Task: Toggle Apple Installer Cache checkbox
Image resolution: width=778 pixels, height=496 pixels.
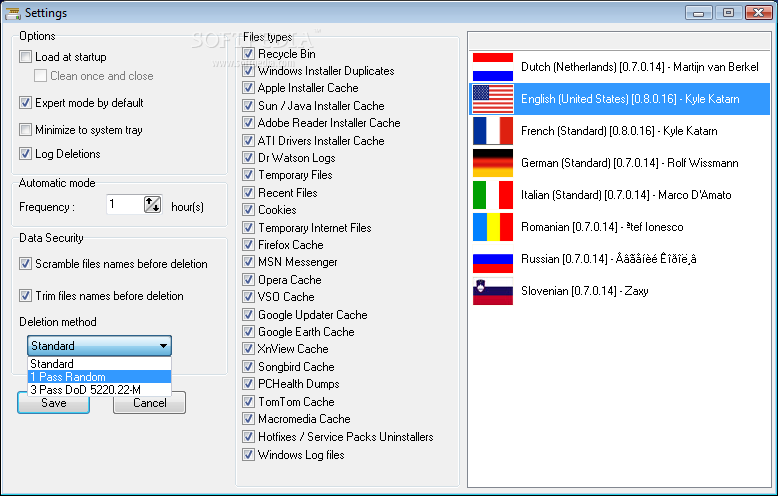Action: click(248, 88)
